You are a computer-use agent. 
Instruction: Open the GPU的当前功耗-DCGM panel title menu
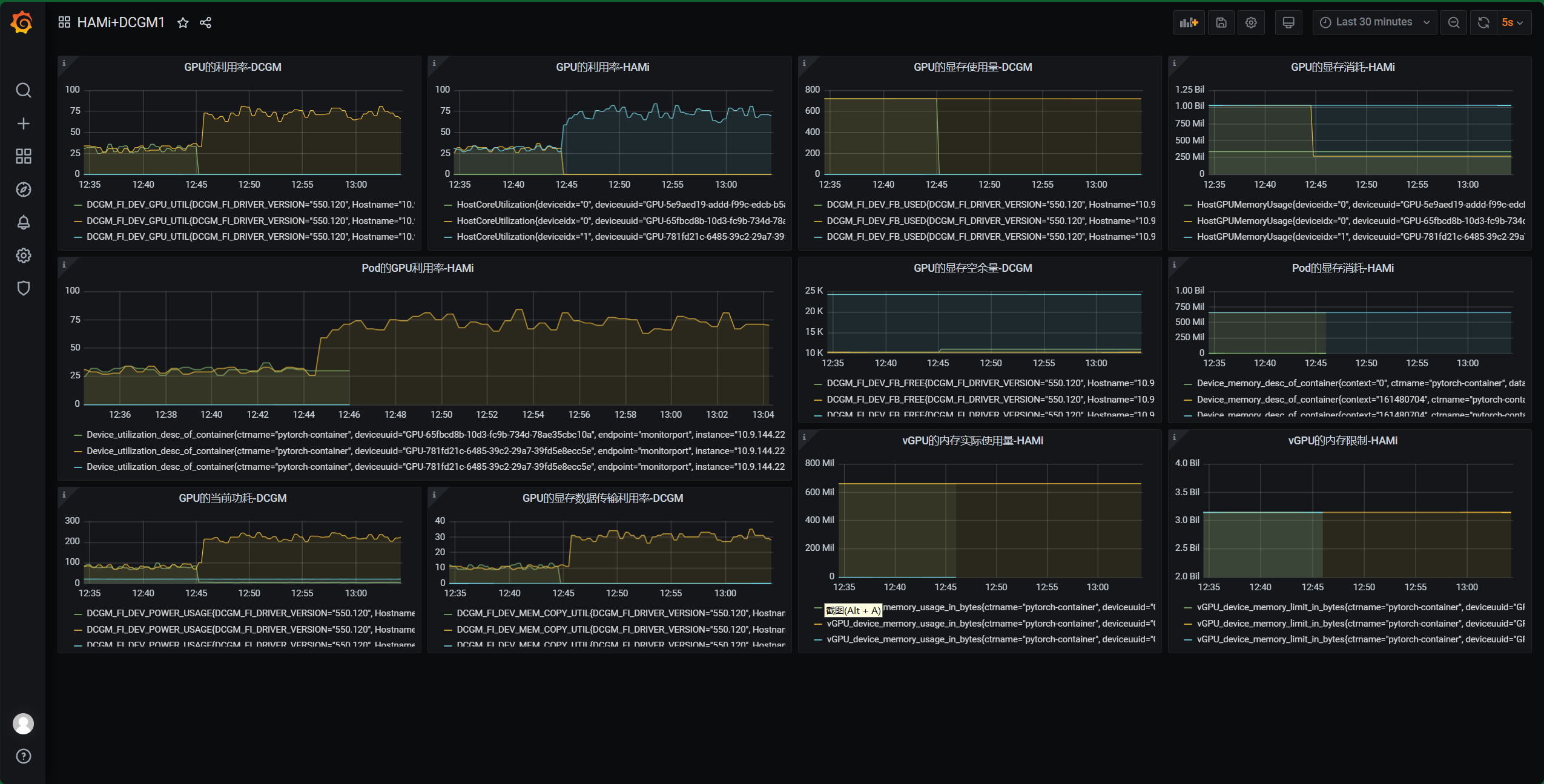point(233,498)
